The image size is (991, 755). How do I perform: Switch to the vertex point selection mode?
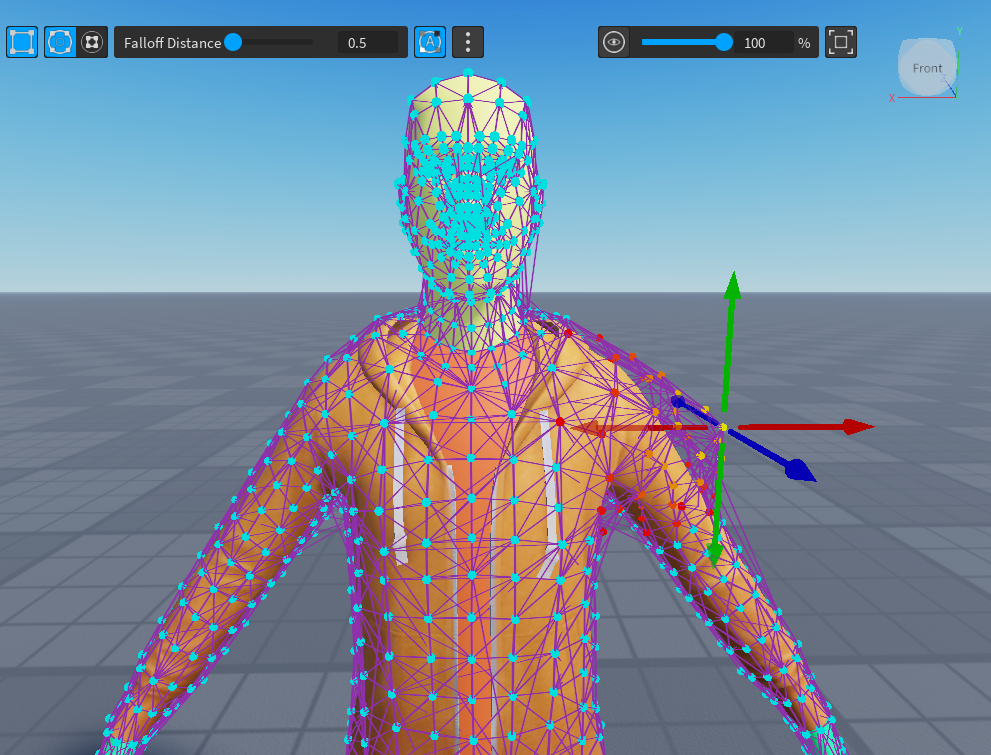point(92,42)
